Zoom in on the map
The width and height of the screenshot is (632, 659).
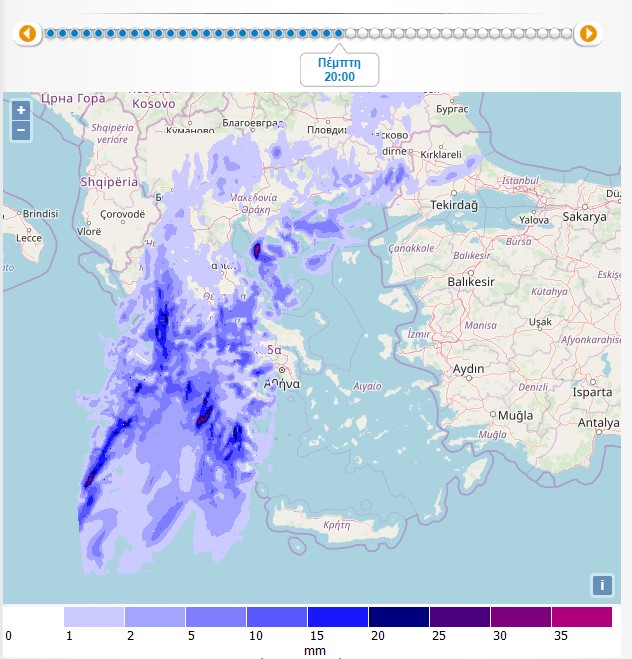(x=21, y=110)
